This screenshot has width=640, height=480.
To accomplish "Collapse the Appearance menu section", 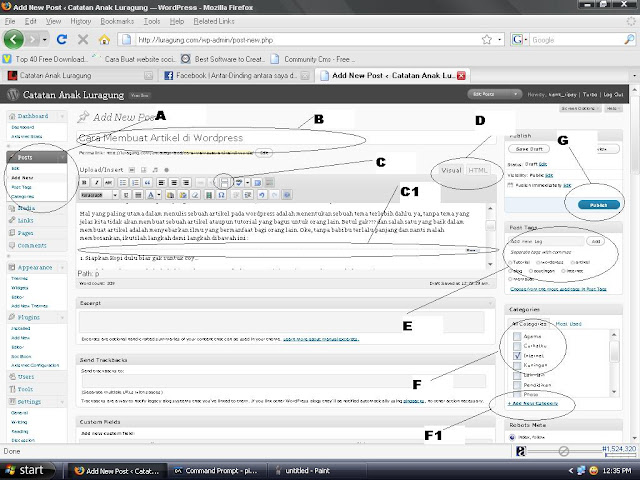I will tap(62, 268).
